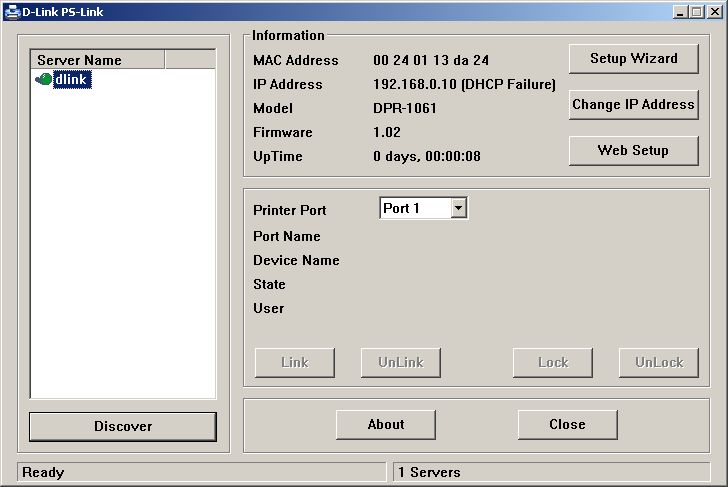The image size is (728, 487).
Task: Select the dlink server name entry
Action: (x=72, y=79)
